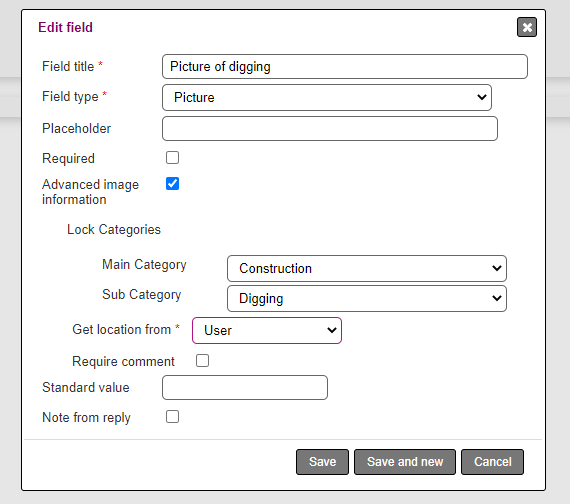Open the Main Category dropdown
This screenshot has height=504, width=570.
pos(367,268)
